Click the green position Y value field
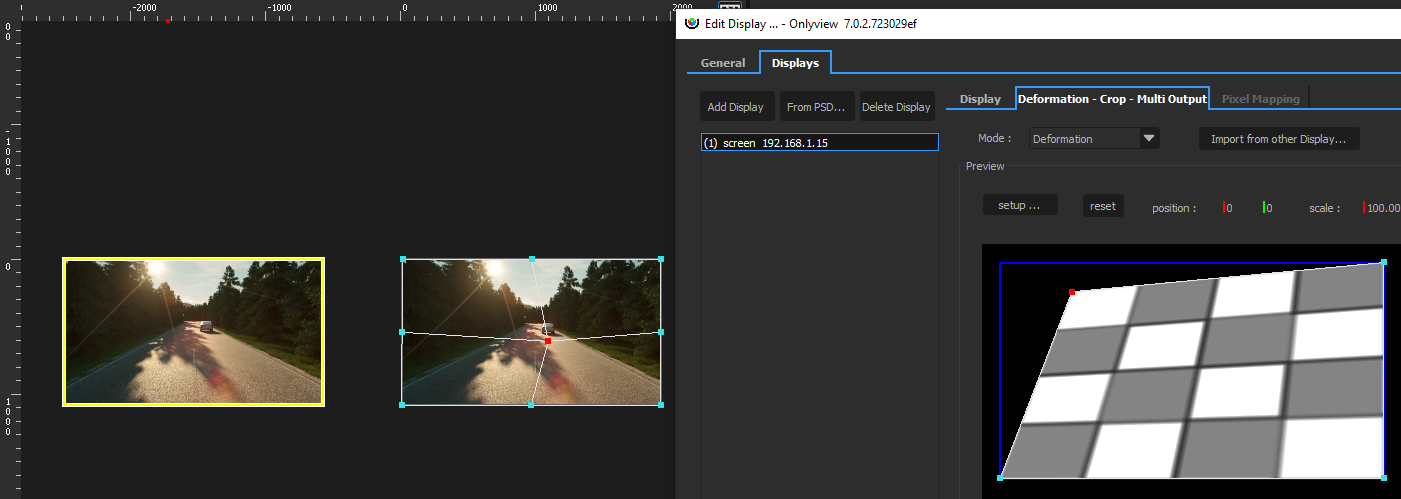This screenshot has height=499, width=1401. 1269,208
